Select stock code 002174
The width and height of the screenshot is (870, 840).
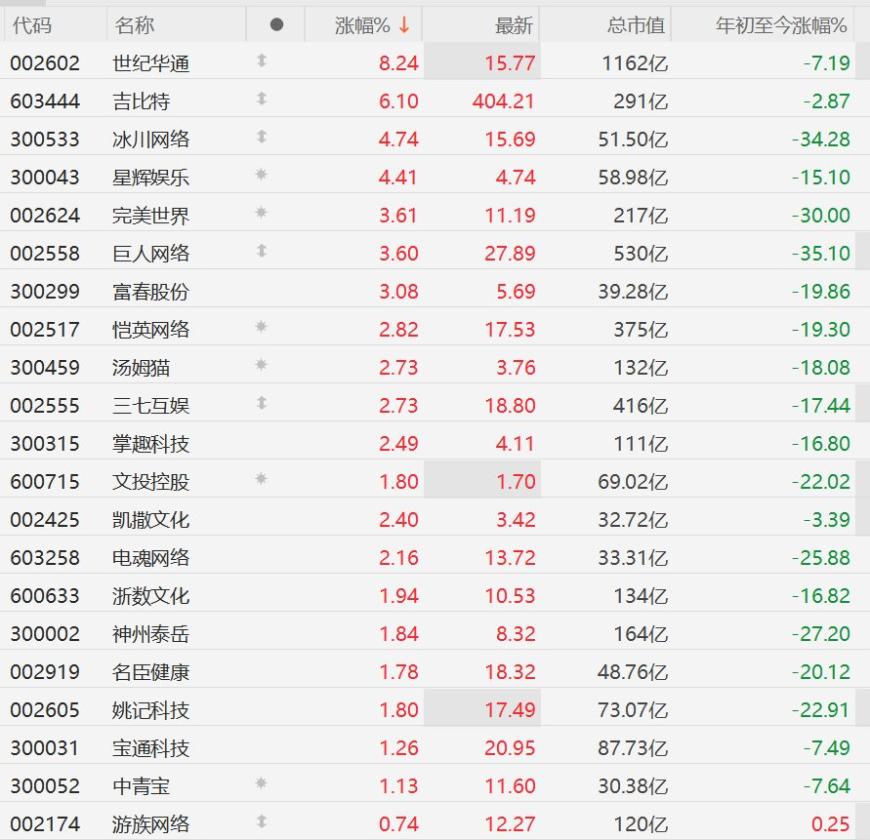click(45, 824)
